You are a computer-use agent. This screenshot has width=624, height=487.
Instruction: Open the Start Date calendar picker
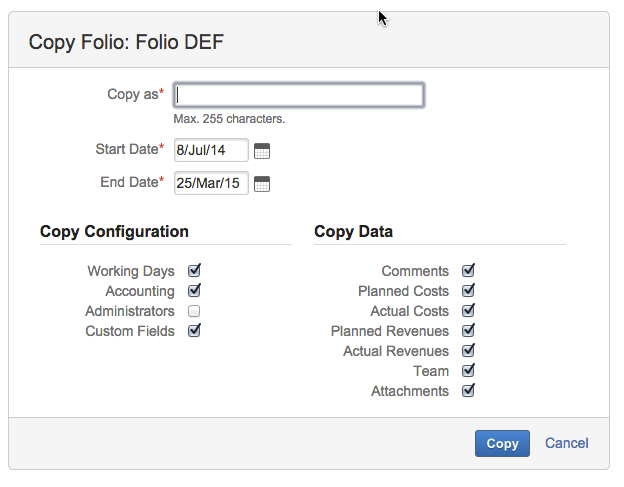coord(262,151)
